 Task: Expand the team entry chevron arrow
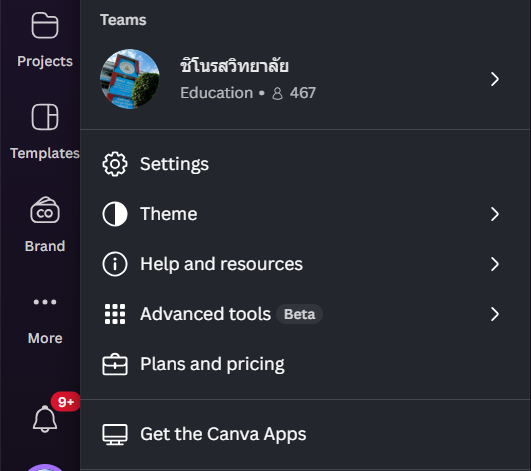495,79
